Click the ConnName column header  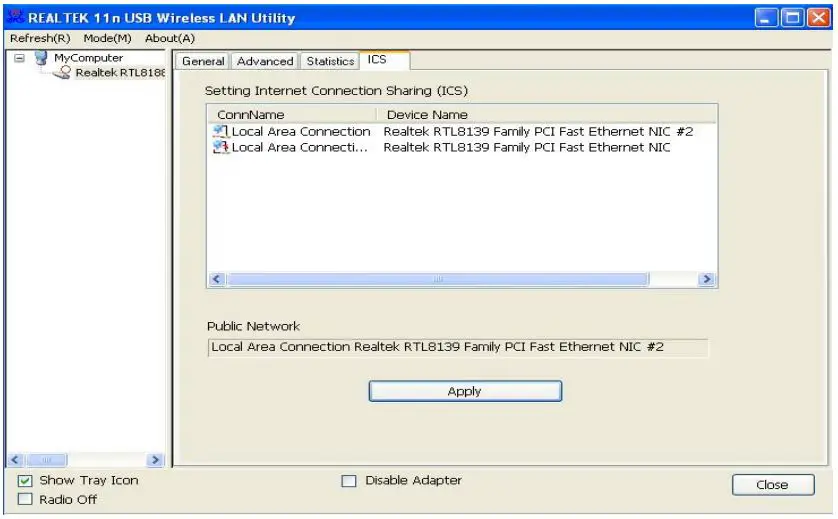[x=292, y=114]
